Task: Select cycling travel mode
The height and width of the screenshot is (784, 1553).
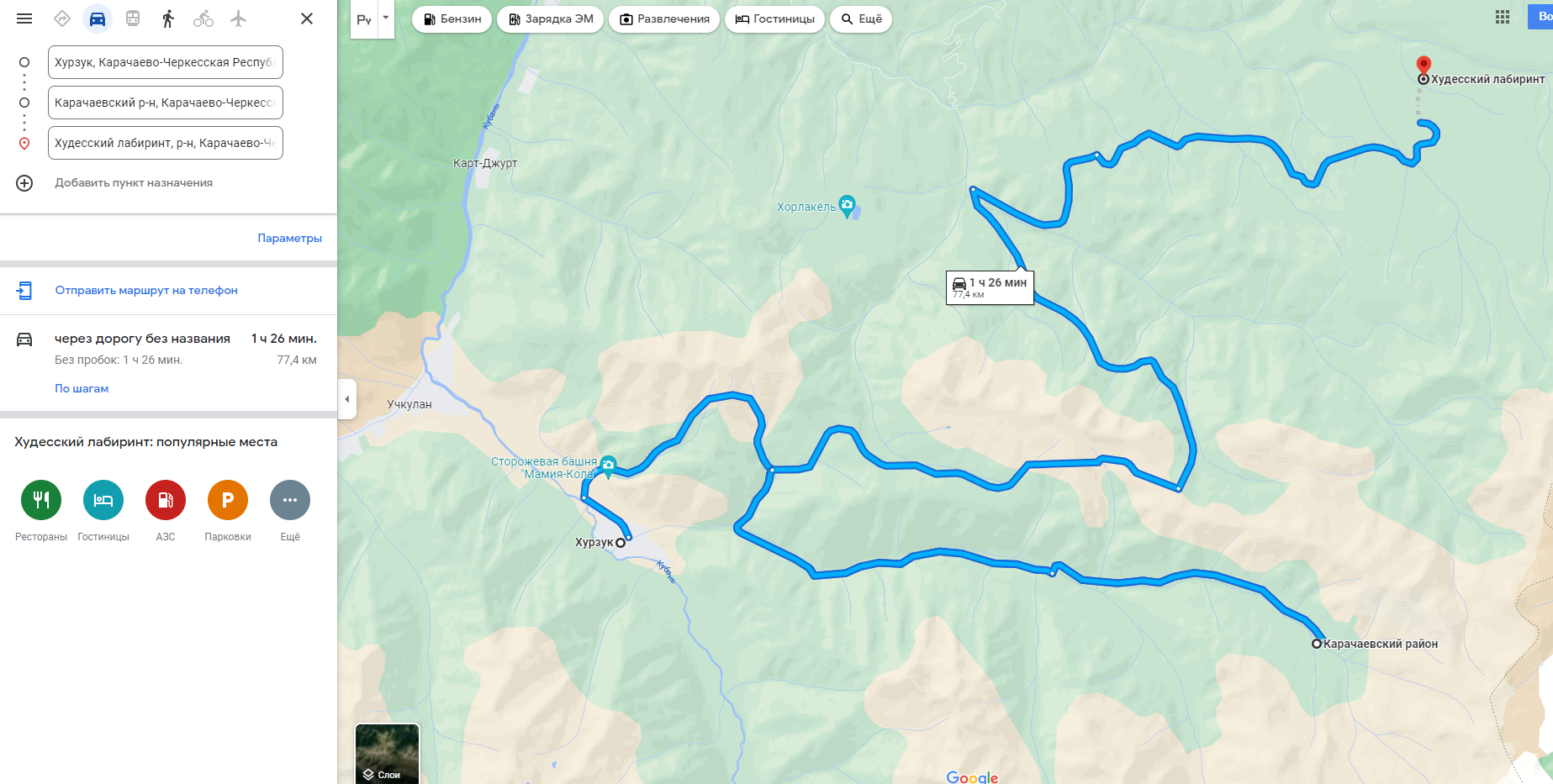Action: [x=203, y=18]
